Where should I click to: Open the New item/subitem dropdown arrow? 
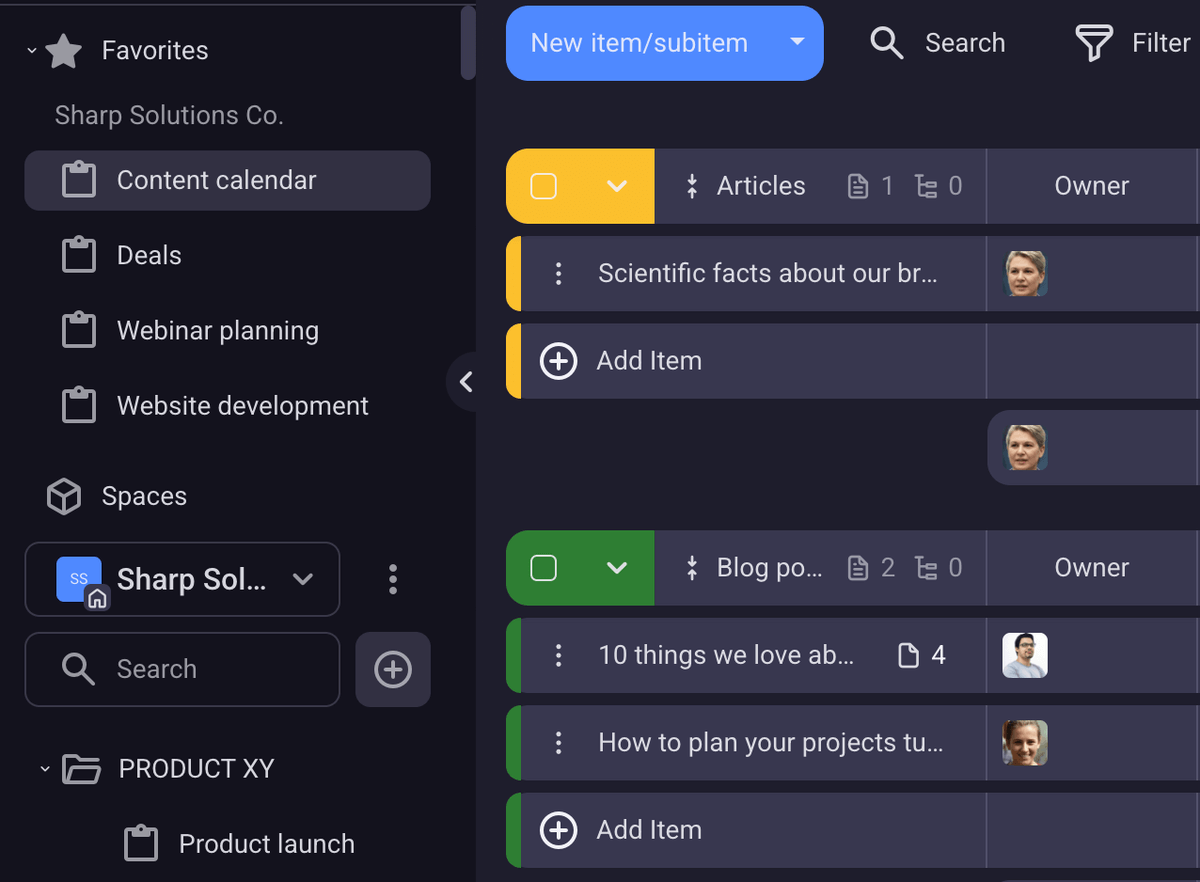click(x=797, y=43)
